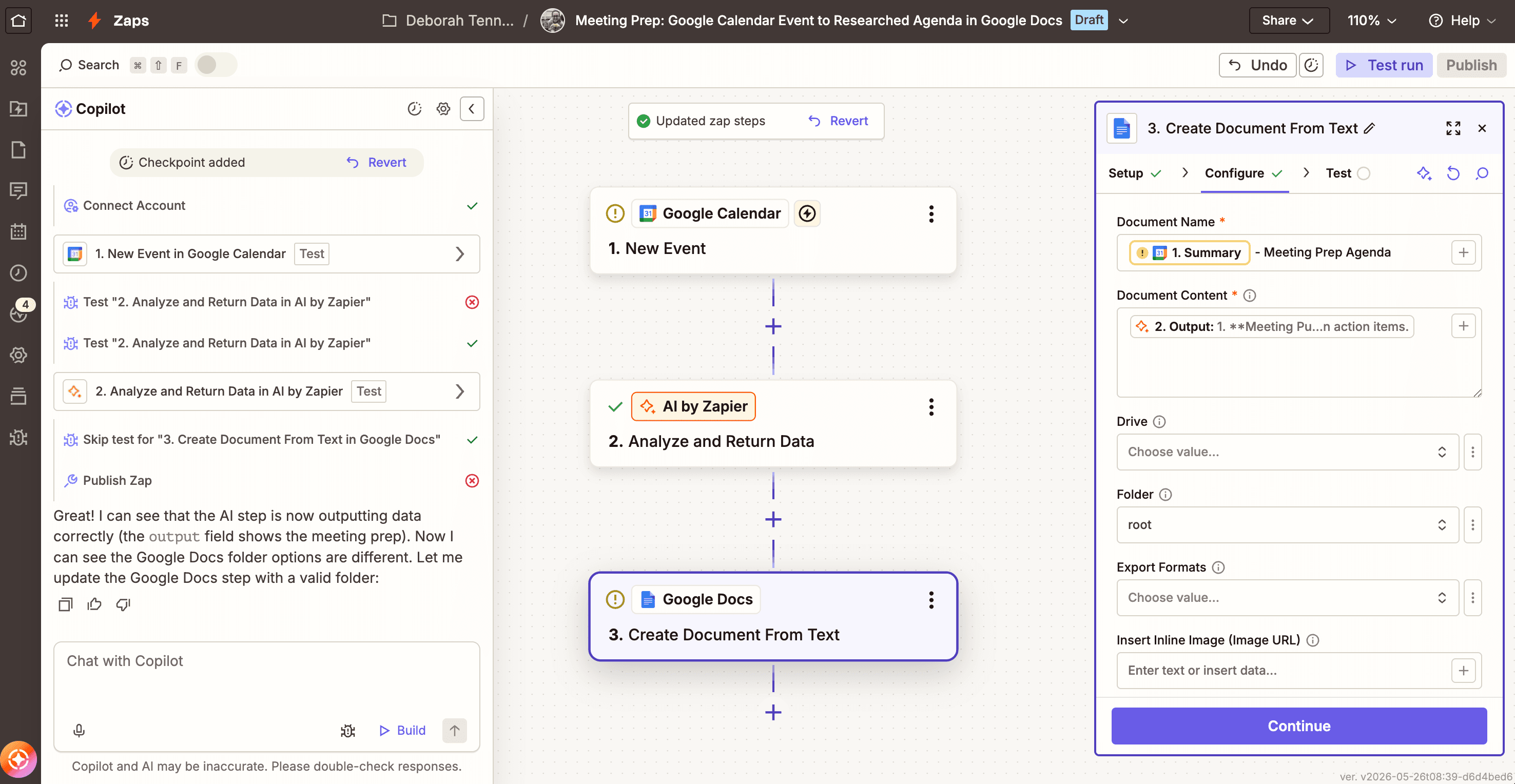Viewport: 1515px width, 784px height.
Task: Click search icon in step panel
Action: (x=1482, y=173)
